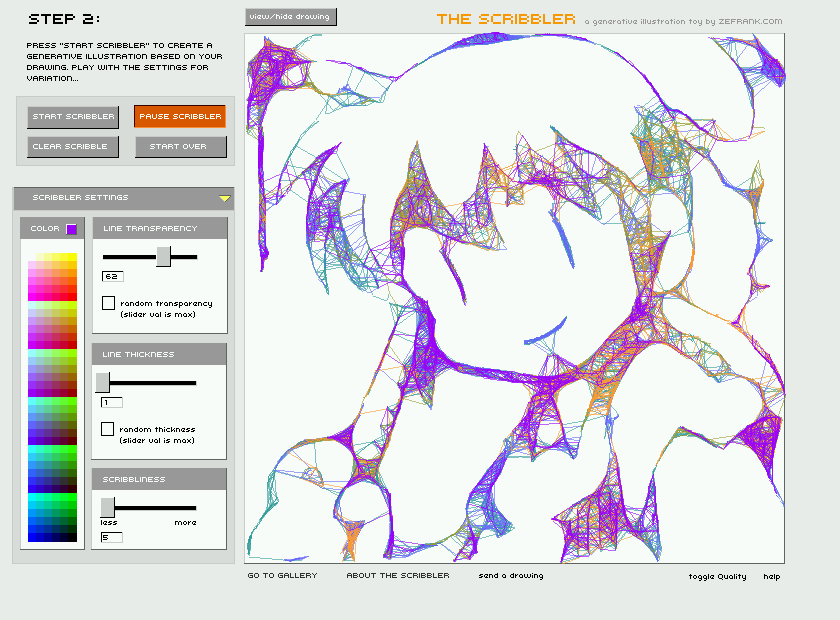This screenshot has width=840, height=620.
Task: Collapse Scribbler Settings with the yellow arrow
Action: coord(224,199)
